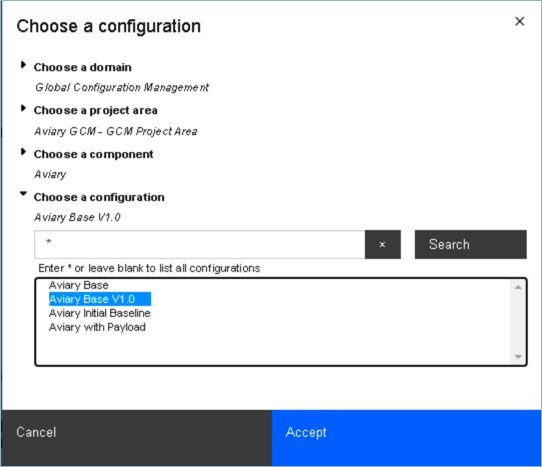
Task: Select Aviary Base in the list
Action: point(79,285)
